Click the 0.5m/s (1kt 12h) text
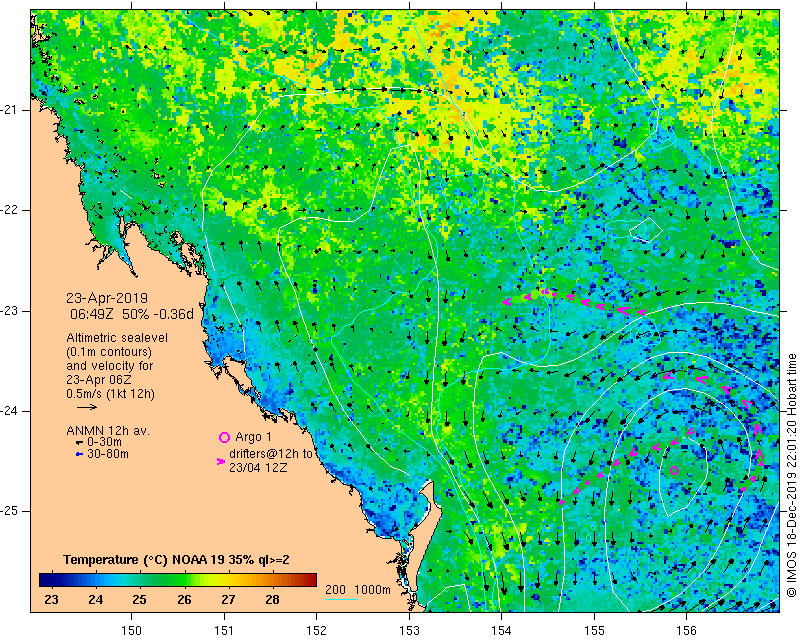This screenshot has height=640, width=800. pyautogui.click(x=110, y=394)
